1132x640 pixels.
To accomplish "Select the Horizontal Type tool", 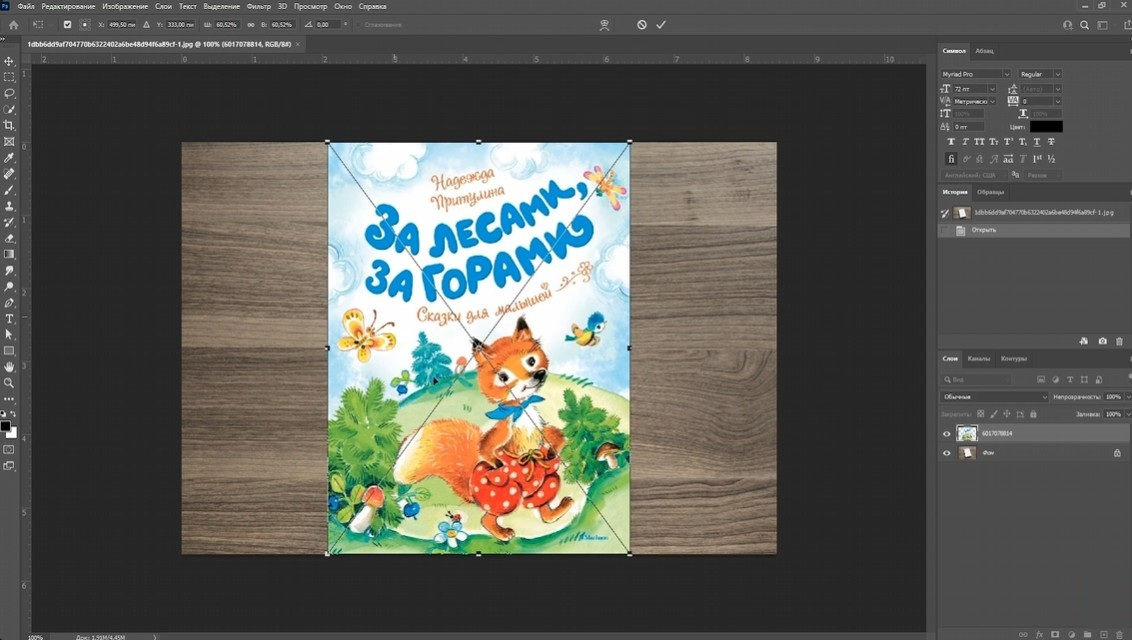I will coord(9,319).
